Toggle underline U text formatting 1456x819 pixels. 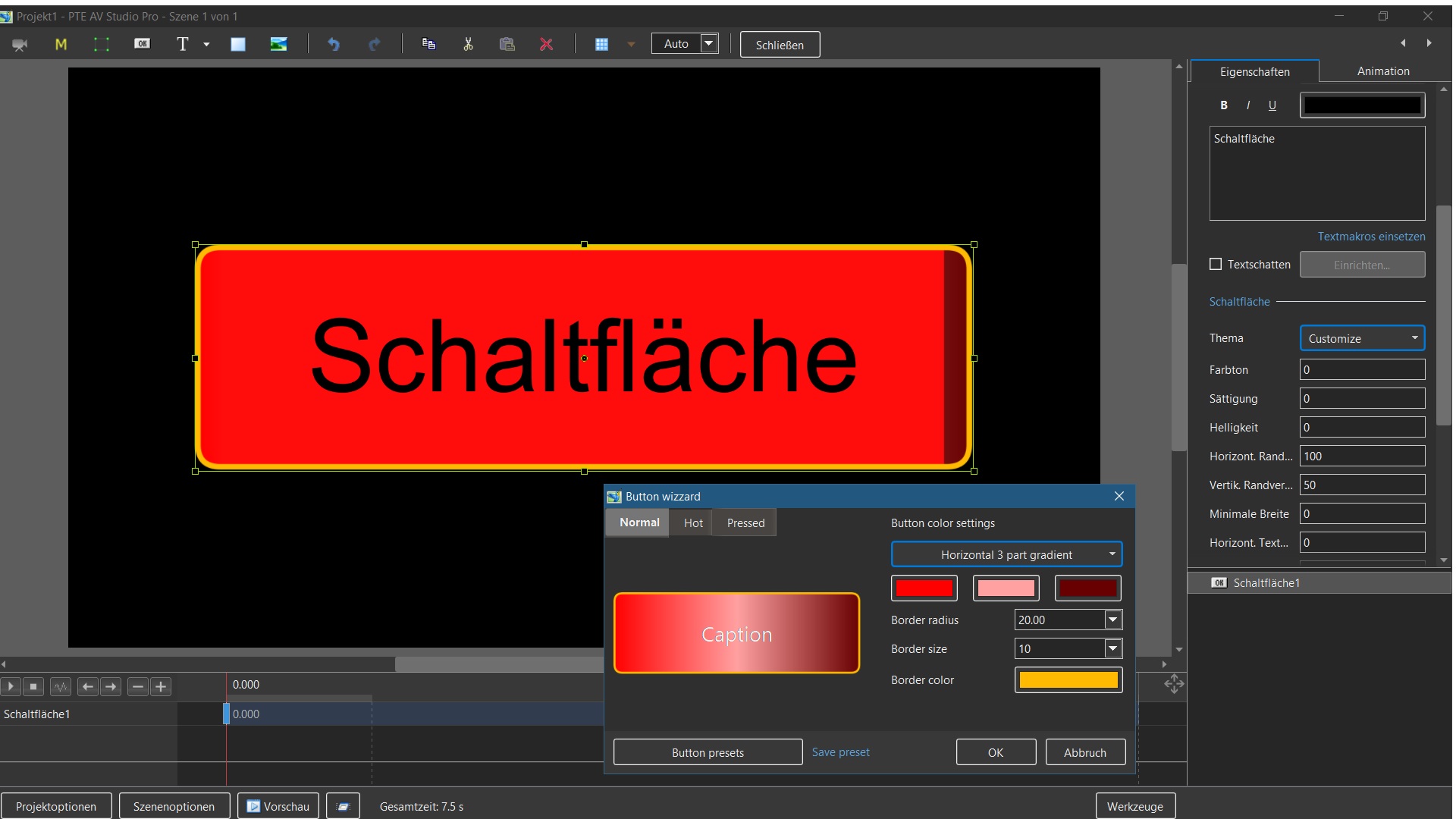[1272, 105]
